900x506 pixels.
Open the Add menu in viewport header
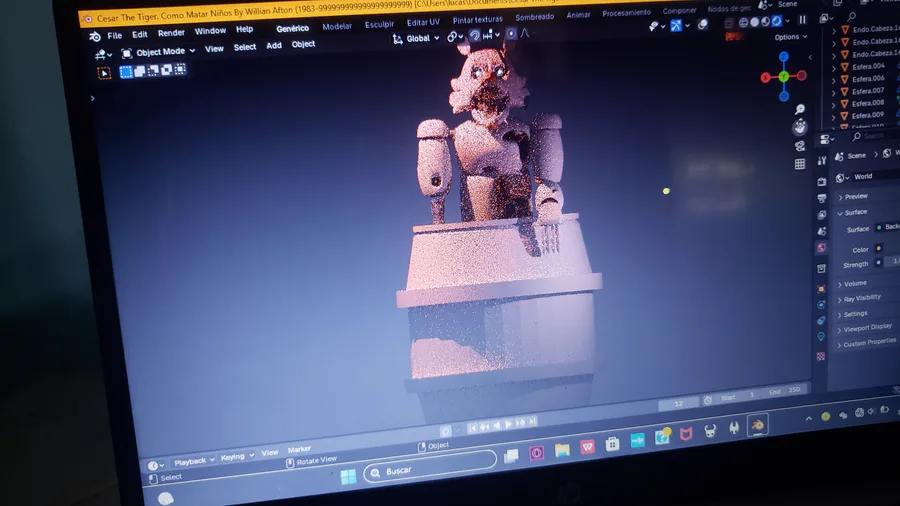[274, 45]
